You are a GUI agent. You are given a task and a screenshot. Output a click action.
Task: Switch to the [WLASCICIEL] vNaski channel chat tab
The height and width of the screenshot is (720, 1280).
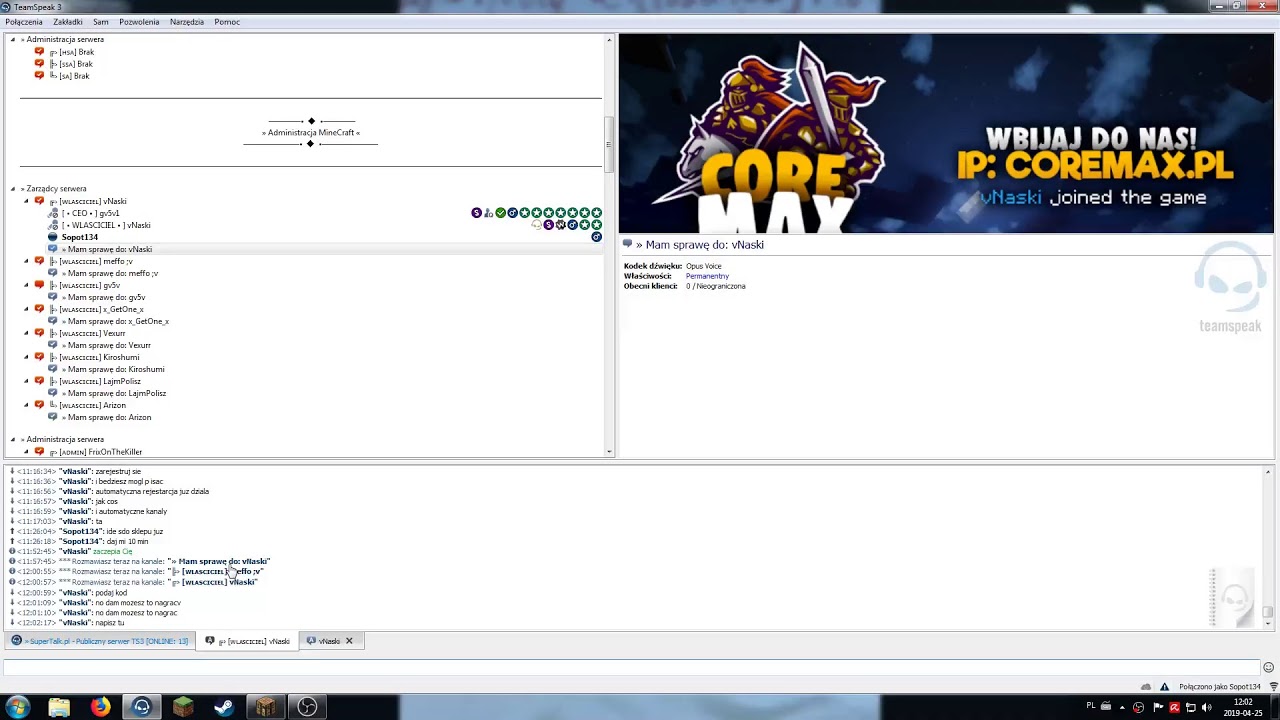pyautogui.click(x=248, y=641)
